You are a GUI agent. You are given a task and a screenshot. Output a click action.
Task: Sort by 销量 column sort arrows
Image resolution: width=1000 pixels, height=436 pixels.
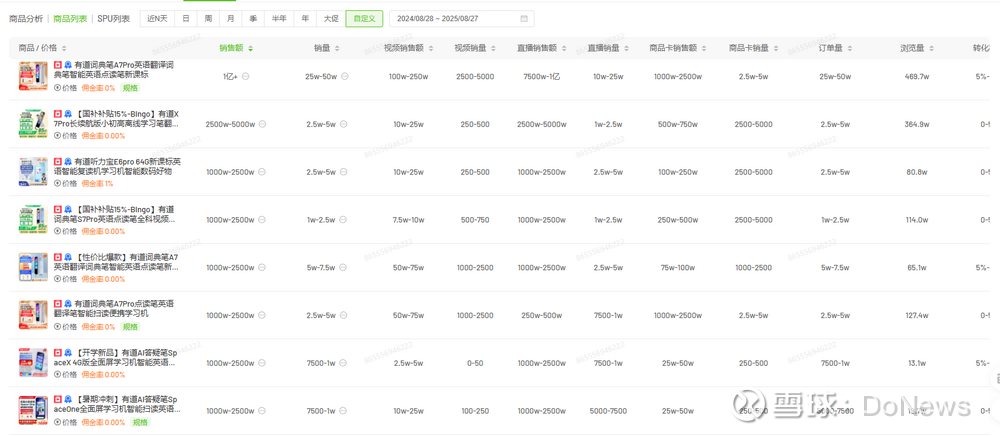pyautogui.click(x=337, y=48)
